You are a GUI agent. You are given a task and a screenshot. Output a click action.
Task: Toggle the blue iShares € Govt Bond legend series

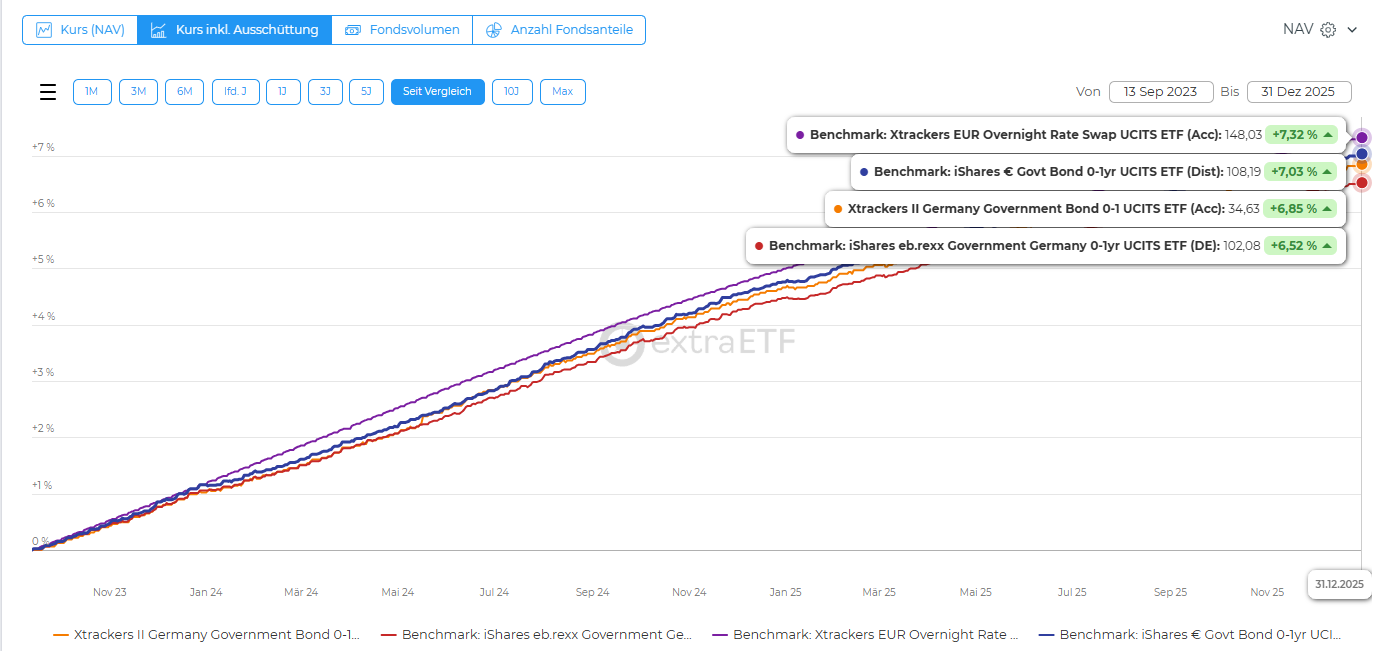(x=1190, y=634)
